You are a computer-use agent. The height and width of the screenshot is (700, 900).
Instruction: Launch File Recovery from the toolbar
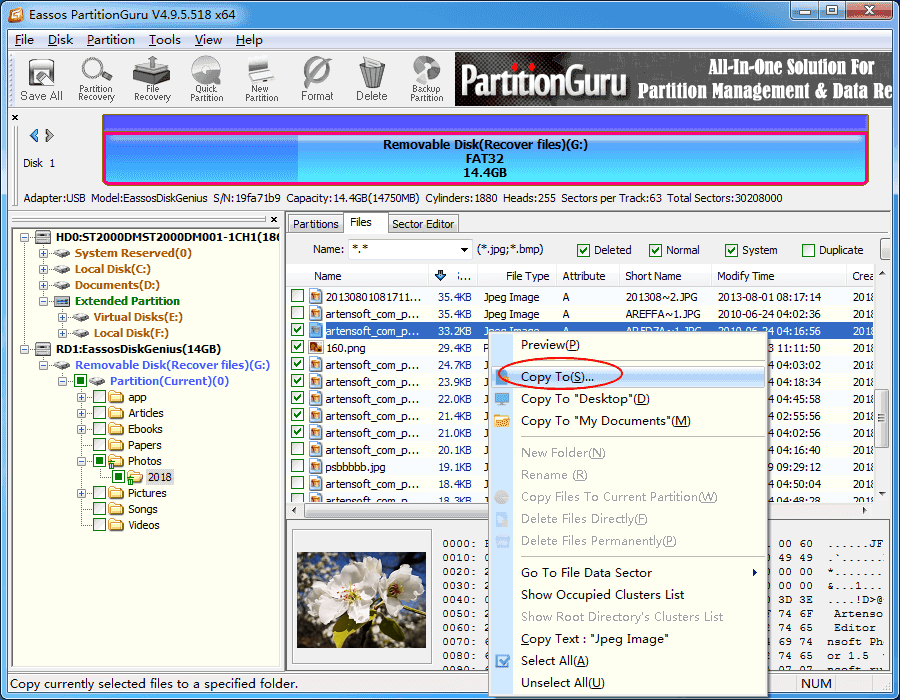(x=152, y=80)
